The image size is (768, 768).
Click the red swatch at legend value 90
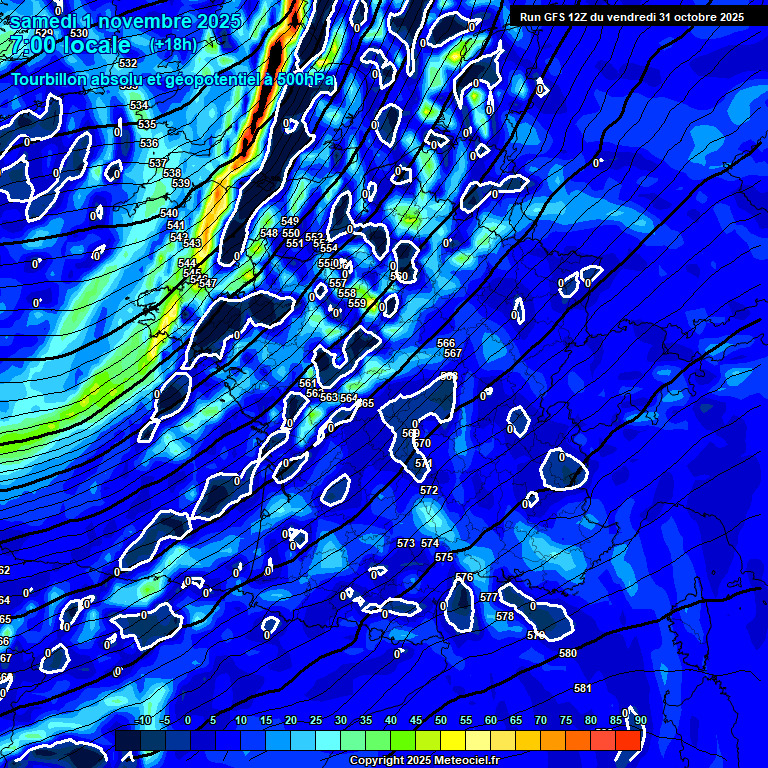tap(628, 740)
